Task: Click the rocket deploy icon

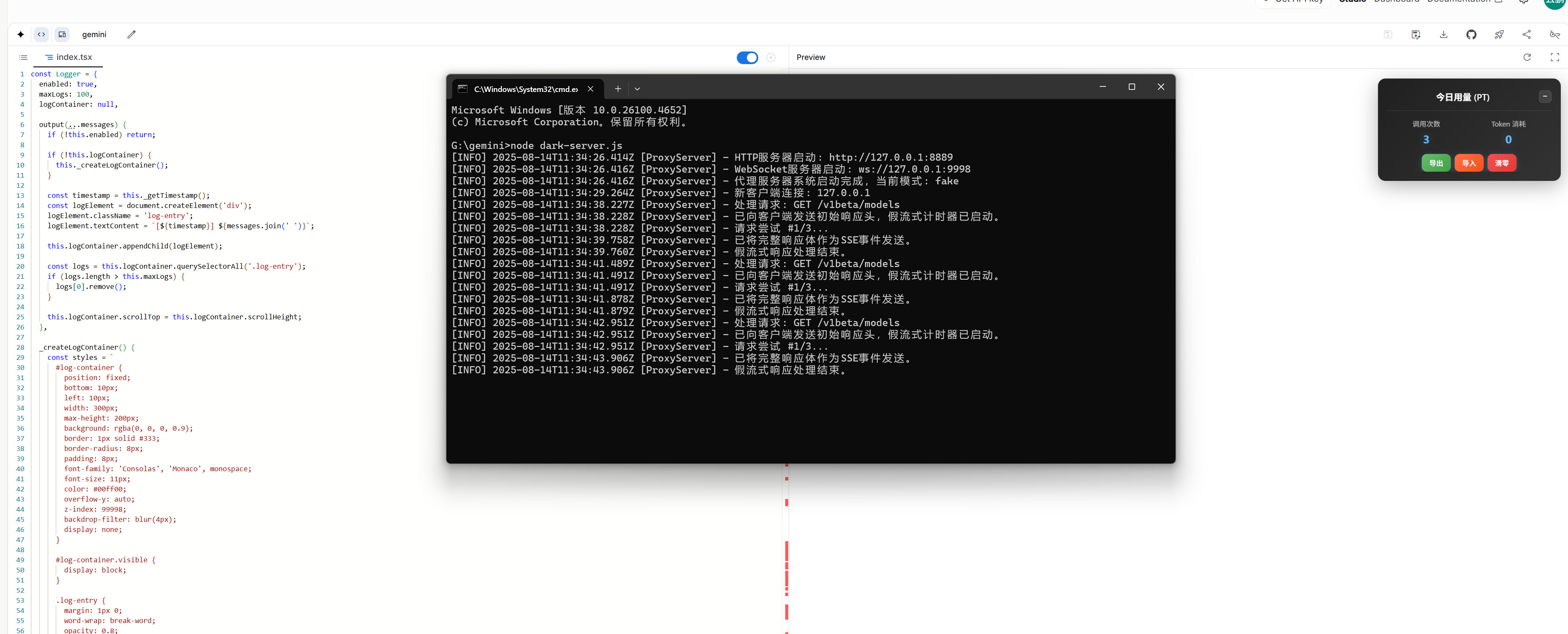Action: (1498, 35)
